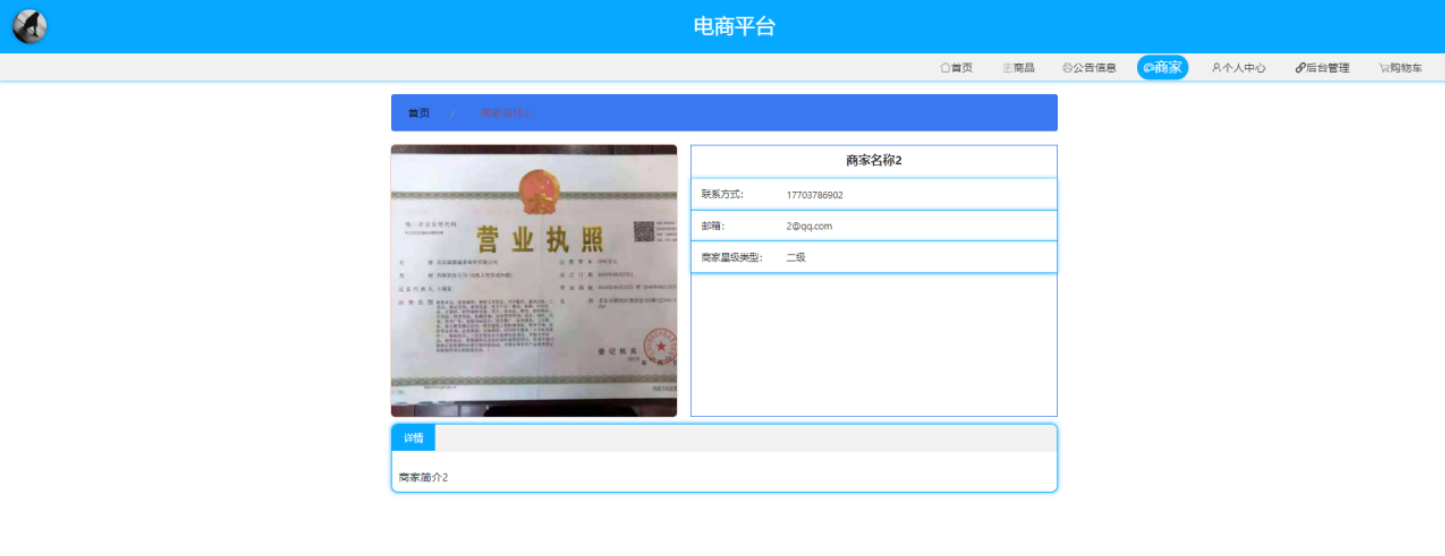Viewport: 1445px width, 556px height.
Task: Open 个人中心 from the navigation bar
Action: pyautogui.click(x=1238, y=68)
